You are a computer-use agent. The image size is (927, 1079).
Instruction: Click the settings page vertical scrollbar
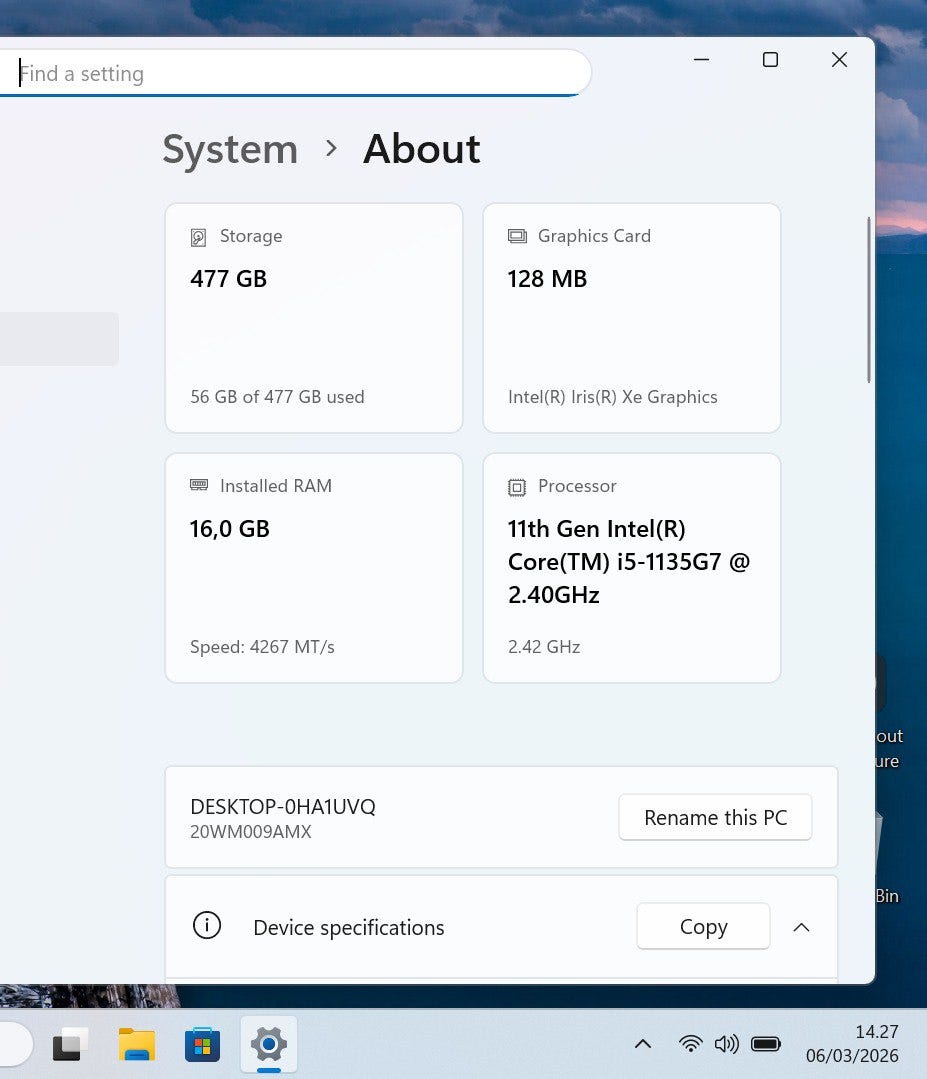[869, 300]
